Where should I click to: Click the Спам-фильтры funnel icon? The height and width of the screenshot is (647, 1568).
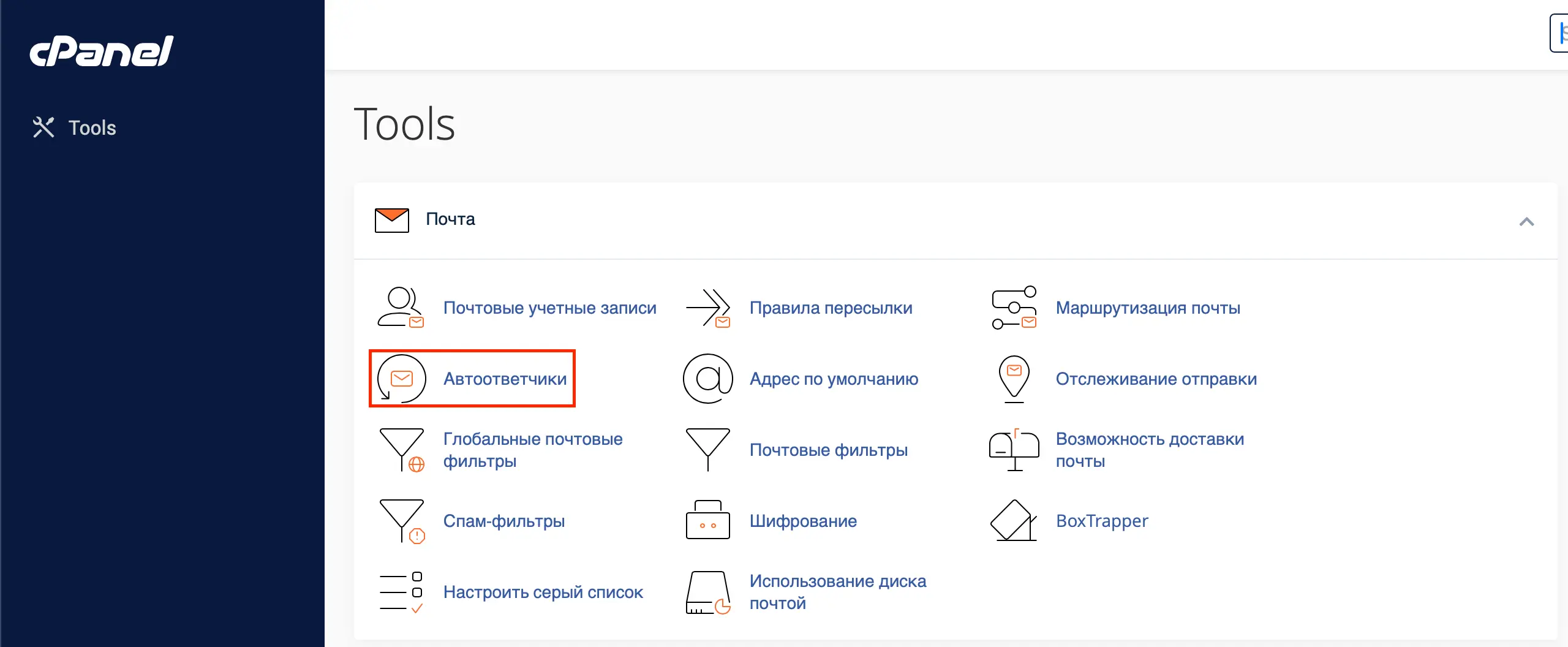402,521
